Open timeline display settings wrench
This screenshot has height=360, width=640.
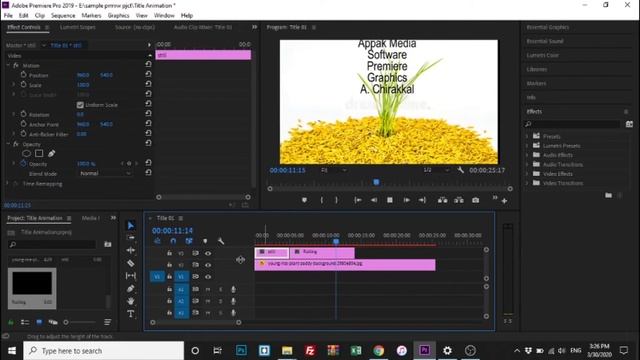221,241
